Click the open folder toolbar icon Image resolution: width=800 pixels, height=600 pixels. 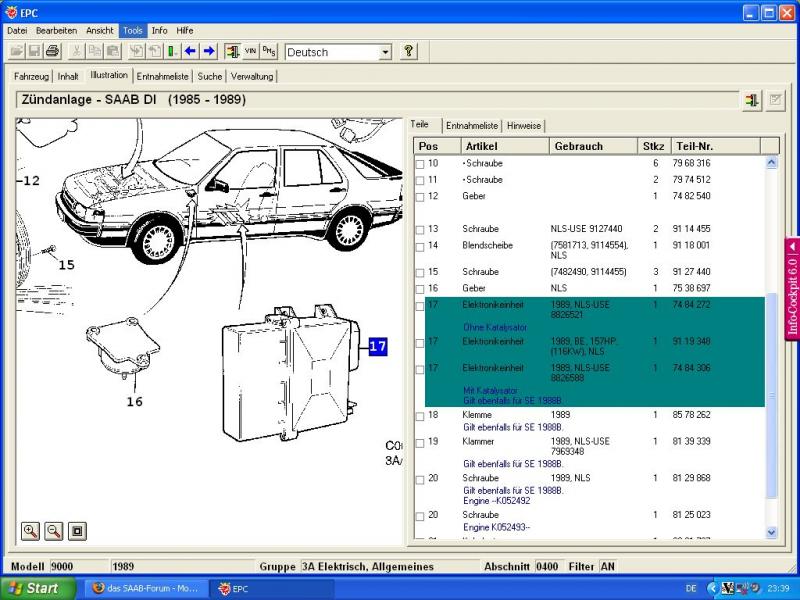point(17,51)
